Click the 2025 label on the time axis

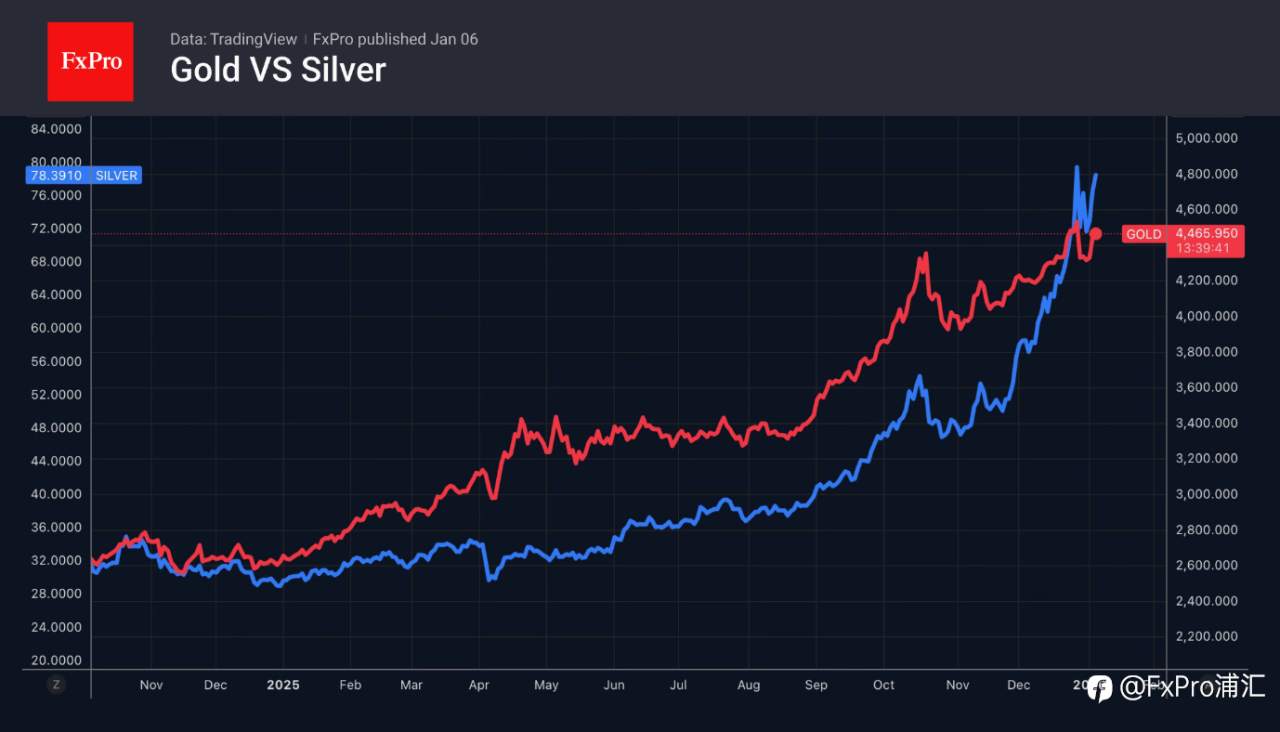click(283, 685)
